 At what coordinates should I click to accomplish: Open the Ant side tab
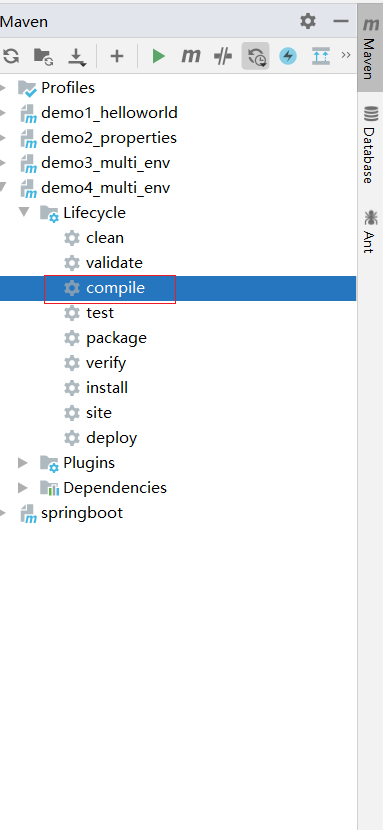[370, 232]
